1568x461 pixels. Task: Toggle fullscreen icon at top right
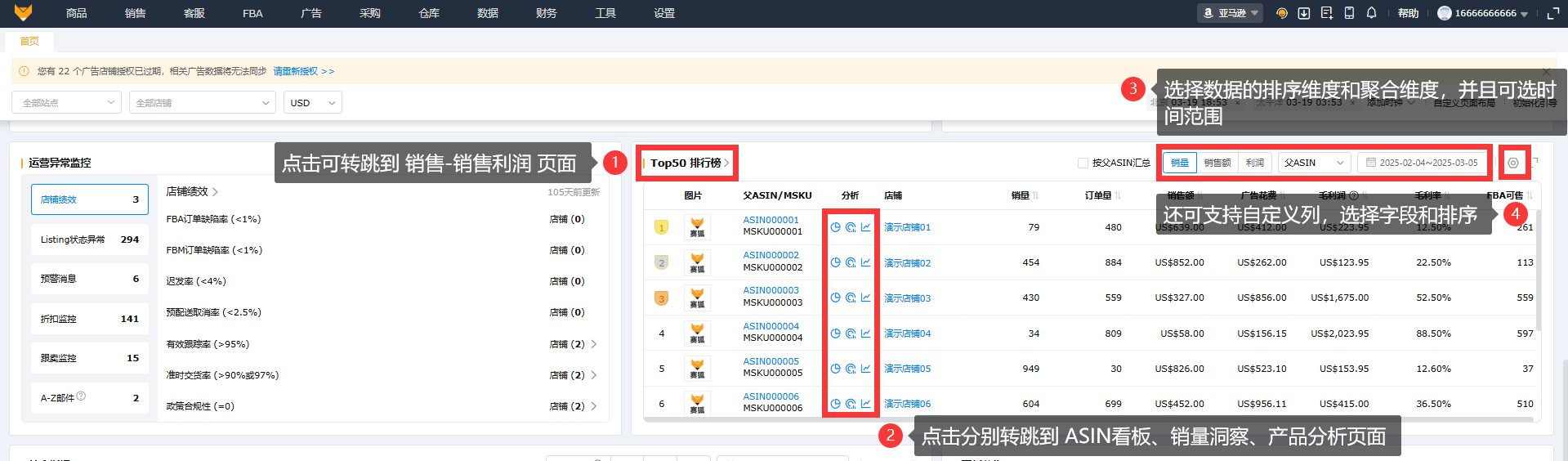[1553, 13]
